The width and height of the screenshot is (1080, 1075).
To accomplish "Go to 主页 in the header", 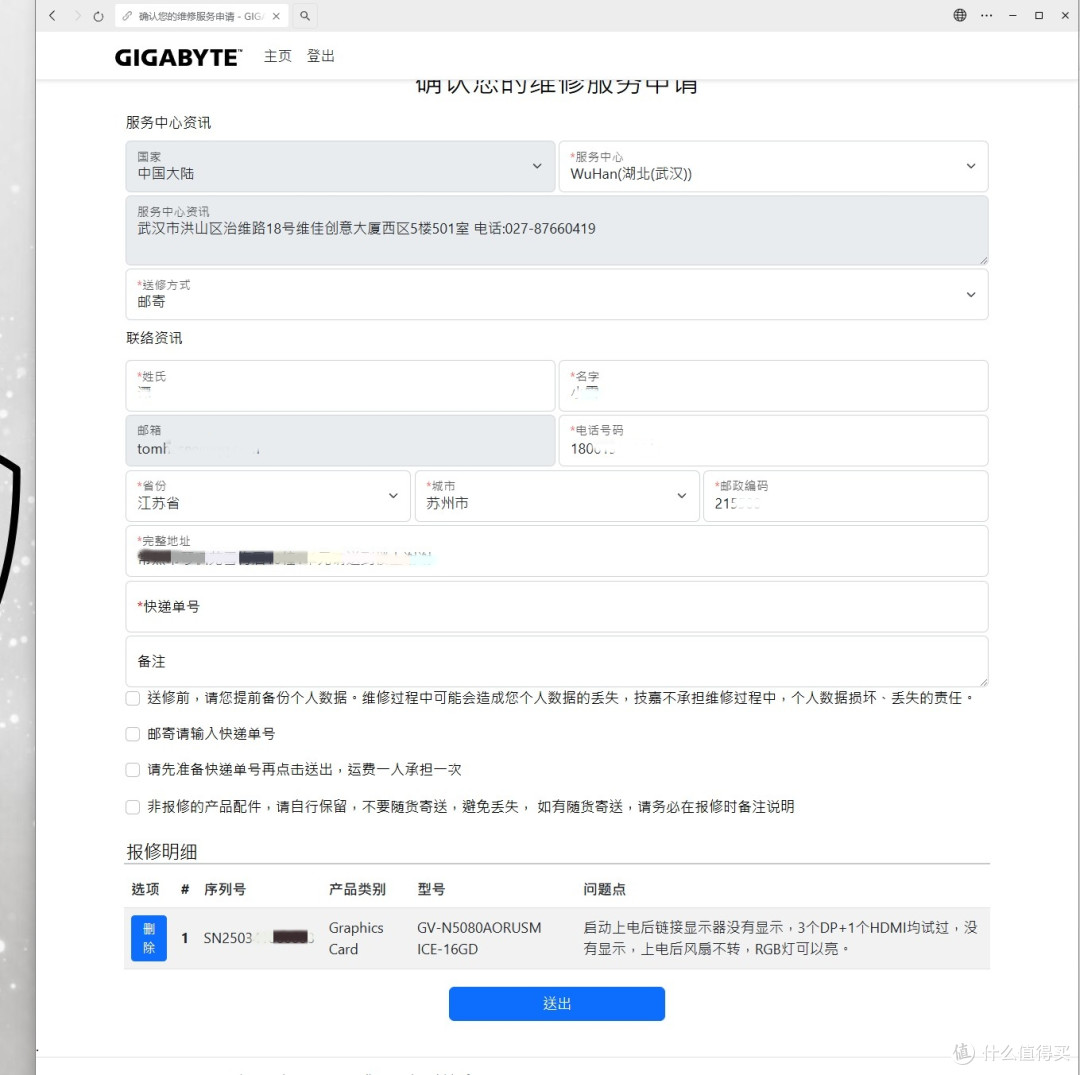I will 278,56.
